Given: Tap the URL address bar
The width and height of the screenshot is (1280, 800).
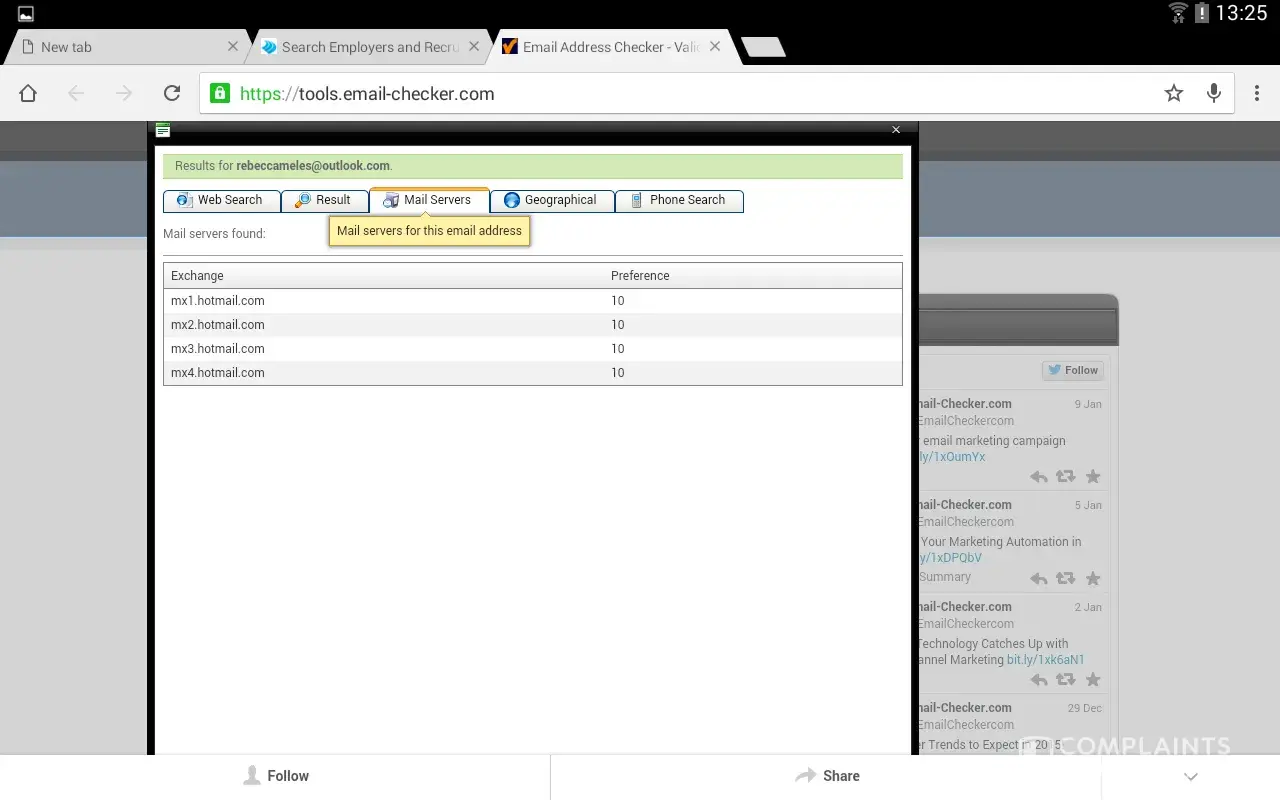Looking at the screenshot, I should pos(680,93).
